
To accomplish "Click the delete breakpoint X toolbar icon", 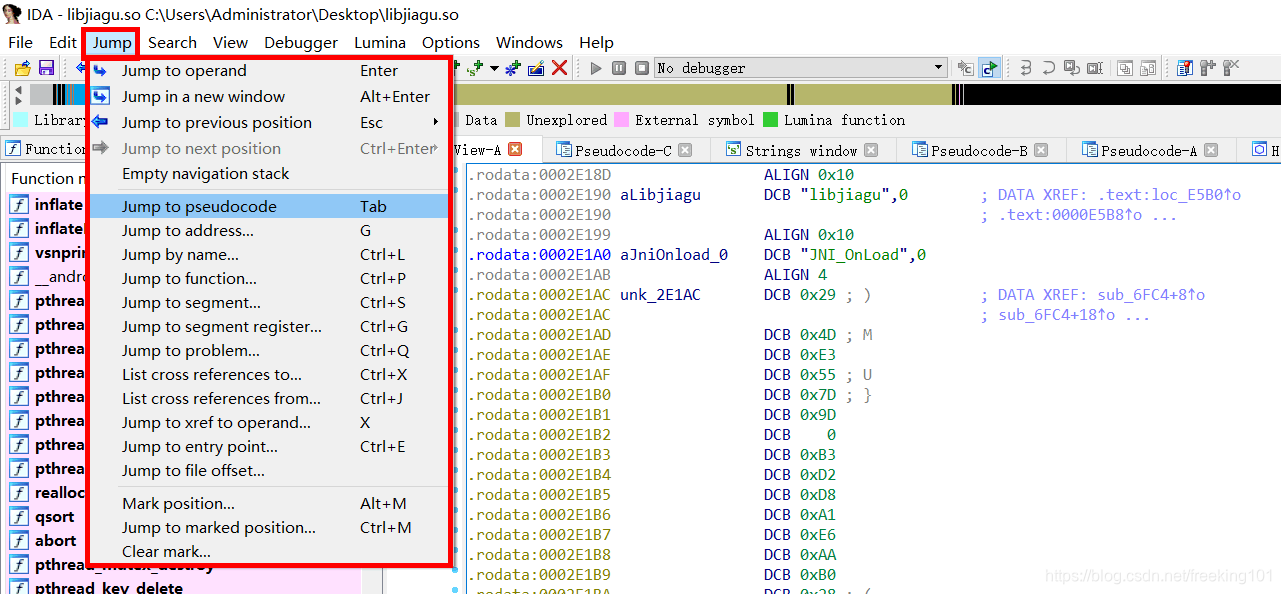I will [1231, 68].
